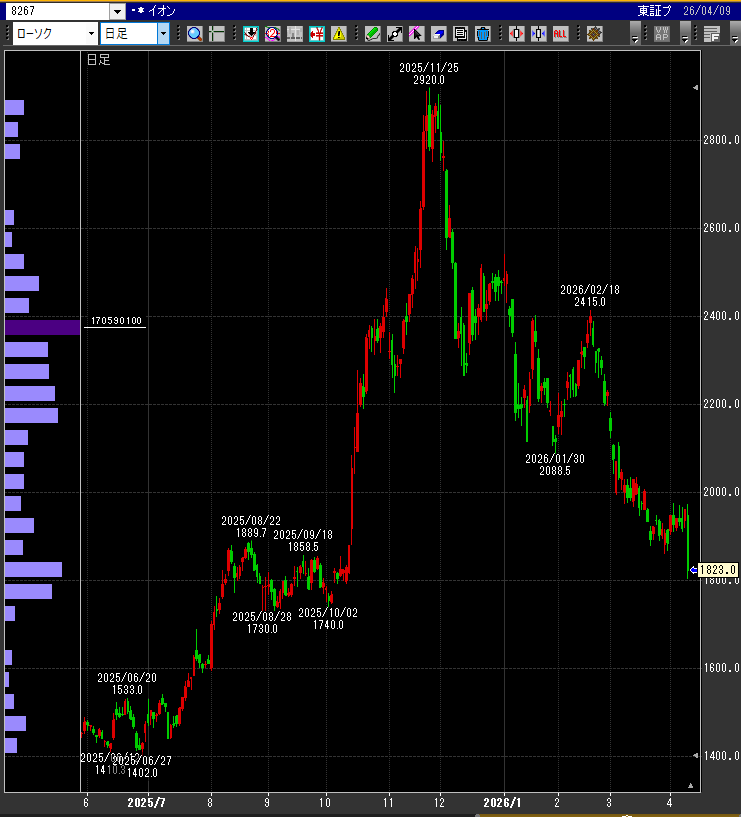Select the eraser tool
This screenshot has width=741, height=817.
pos(439,34)
